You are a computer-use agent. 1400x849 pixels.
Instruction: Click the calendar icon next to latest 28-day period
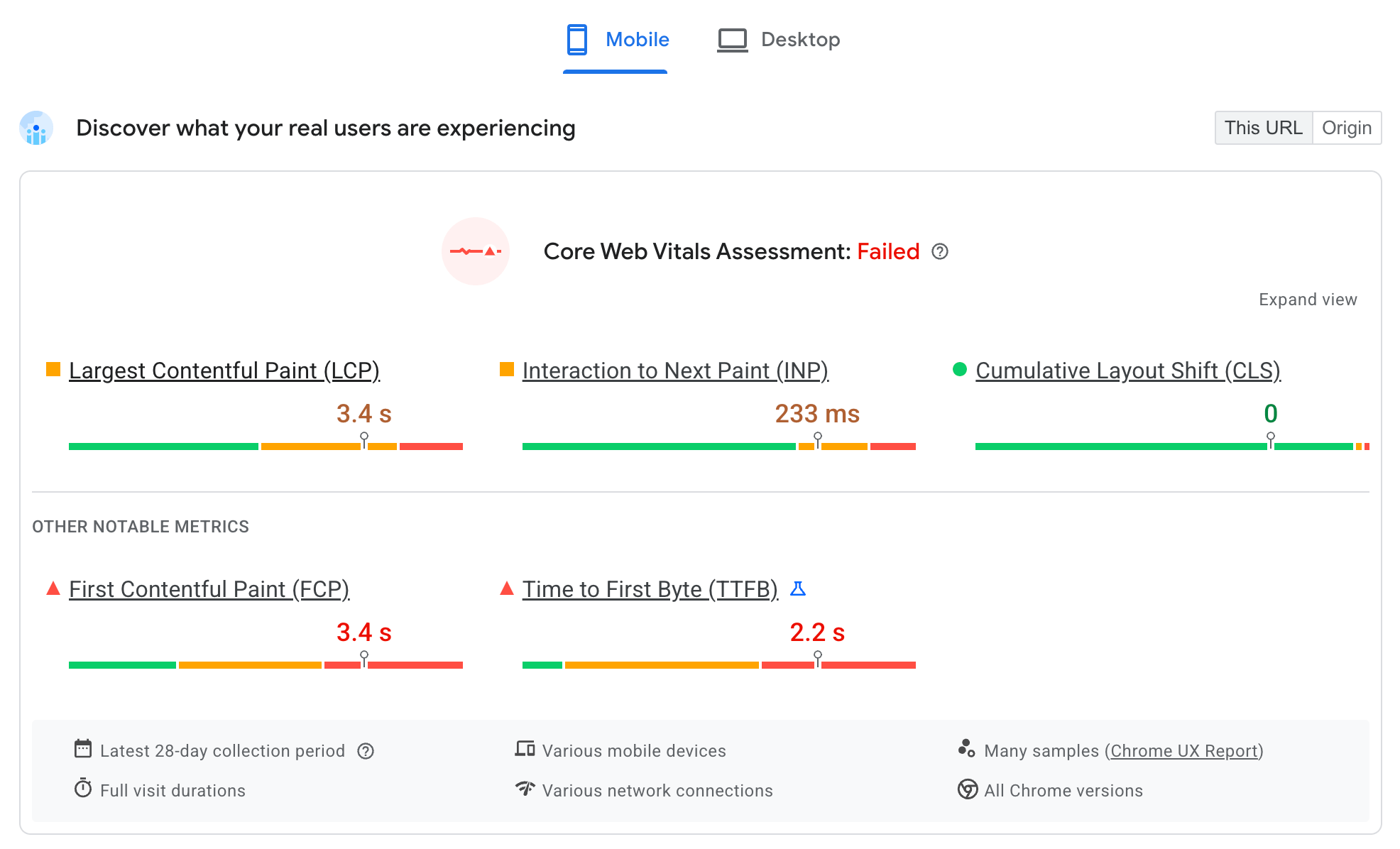[x=82, y=751]
